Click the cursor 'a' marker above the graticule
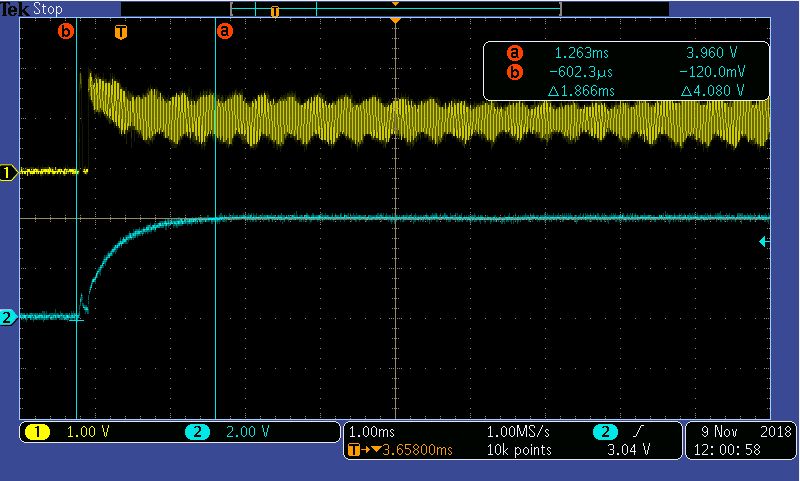This screenshot has height=481, width=800. coord(224,31)
